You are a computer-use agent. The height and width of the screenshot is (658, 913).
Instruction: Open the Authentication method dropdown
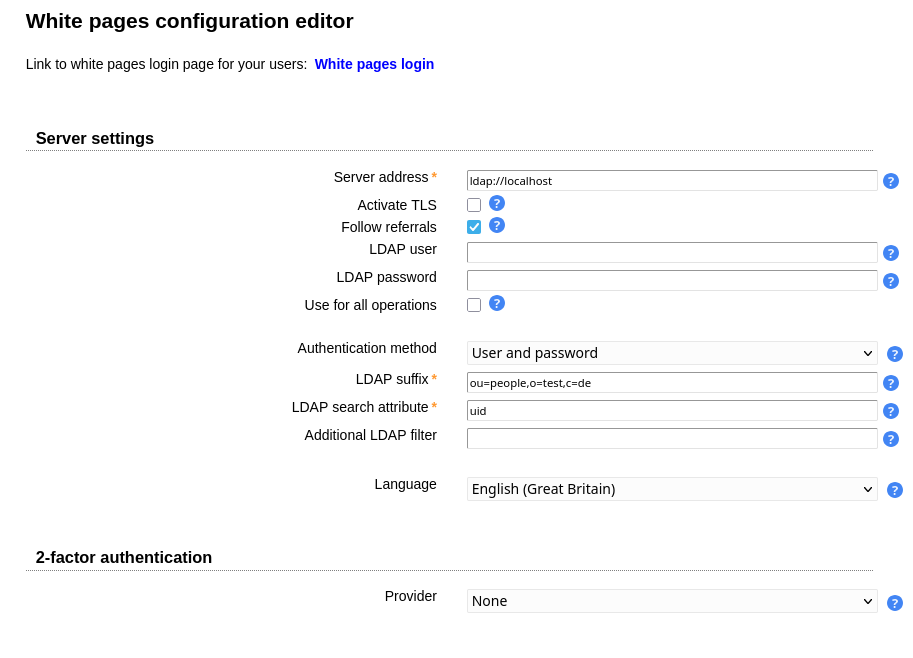point(671,353)
